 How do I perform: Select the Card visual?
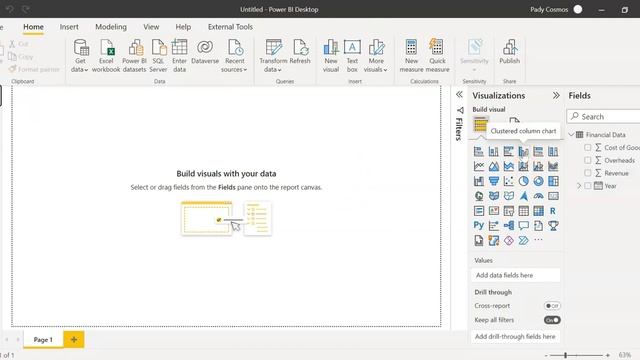click(553, 196)
